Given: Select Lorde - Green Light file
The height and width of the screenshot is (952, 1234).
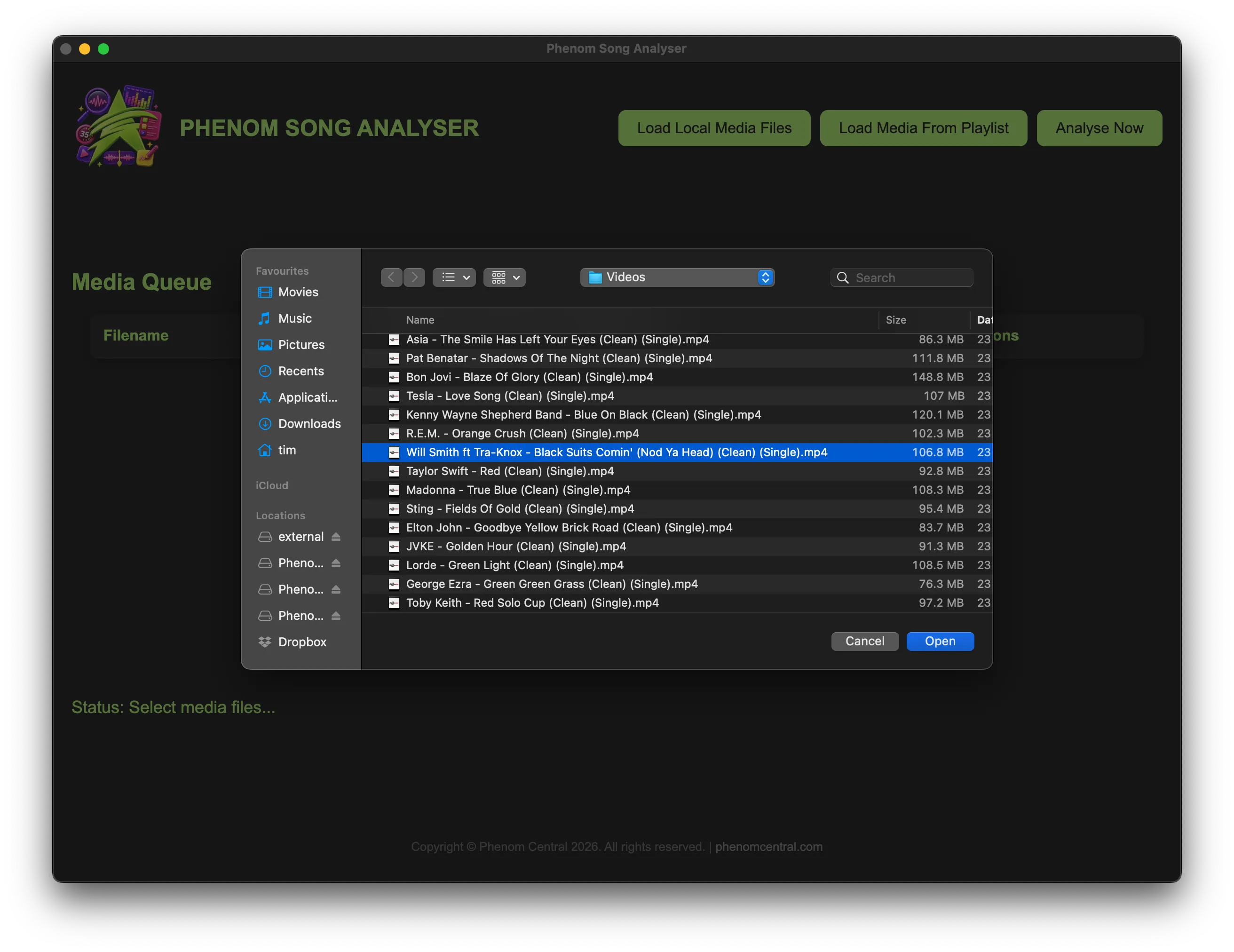Looking at the screenshot, I should 677,565.
